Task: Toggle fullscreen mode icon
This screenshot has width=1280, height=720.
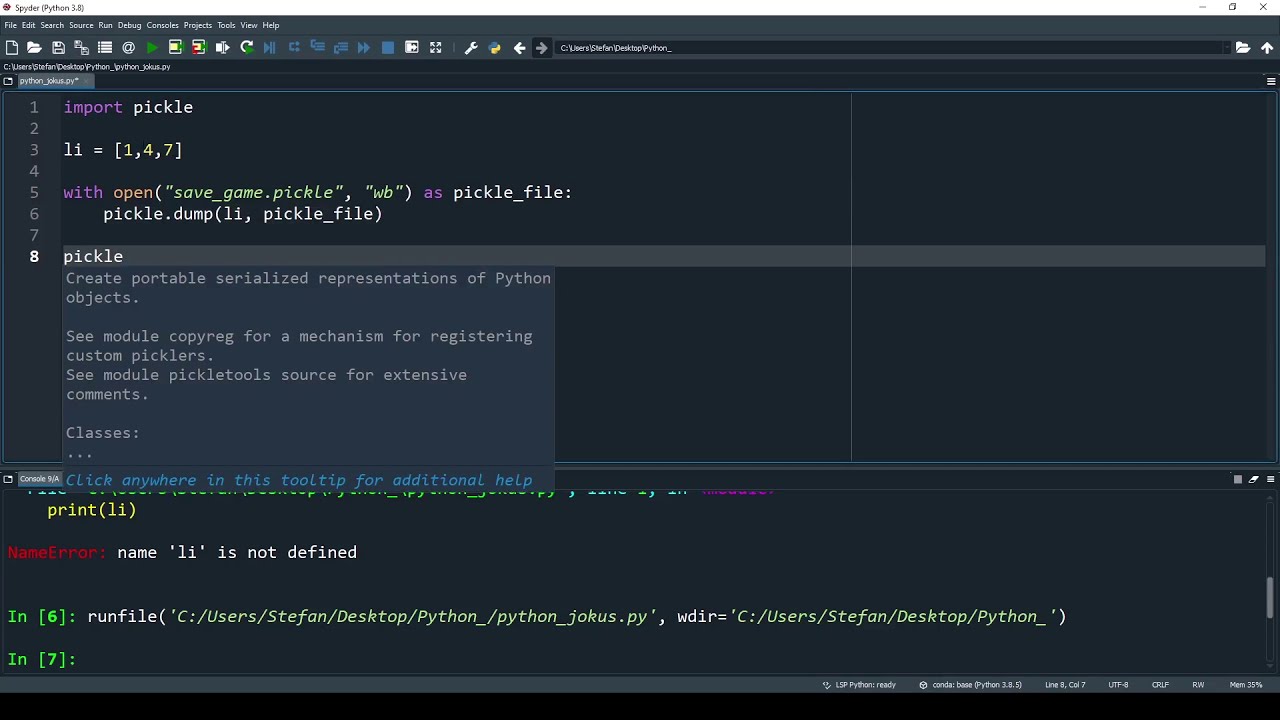Action: (x=435, y=47)
